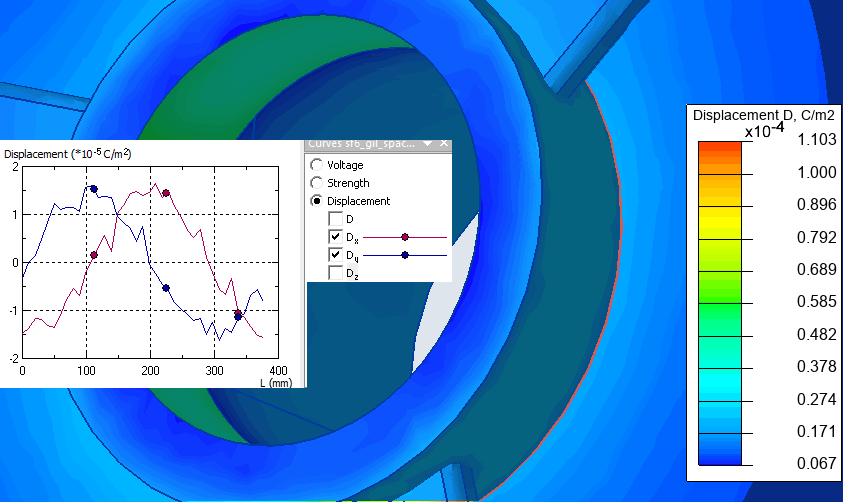Uncheck the Dy component checkbox
Screen dimensions: 843x502
click(x=335, y=255)
